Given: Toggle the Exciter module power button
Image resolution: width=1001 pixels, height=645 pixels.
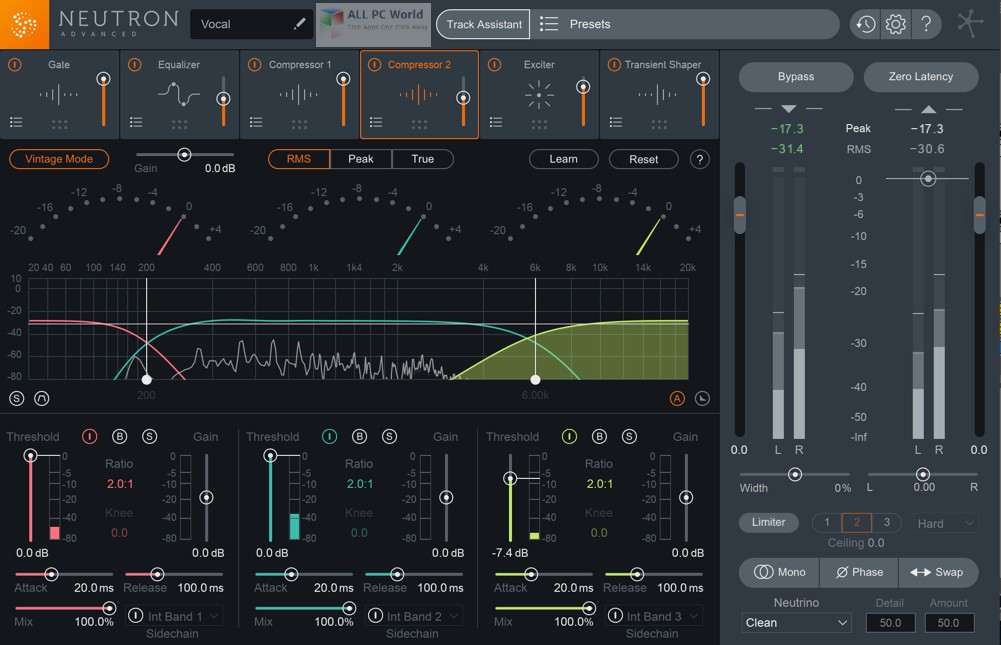Looking at the screenshot, I should [x=495, y=64].
